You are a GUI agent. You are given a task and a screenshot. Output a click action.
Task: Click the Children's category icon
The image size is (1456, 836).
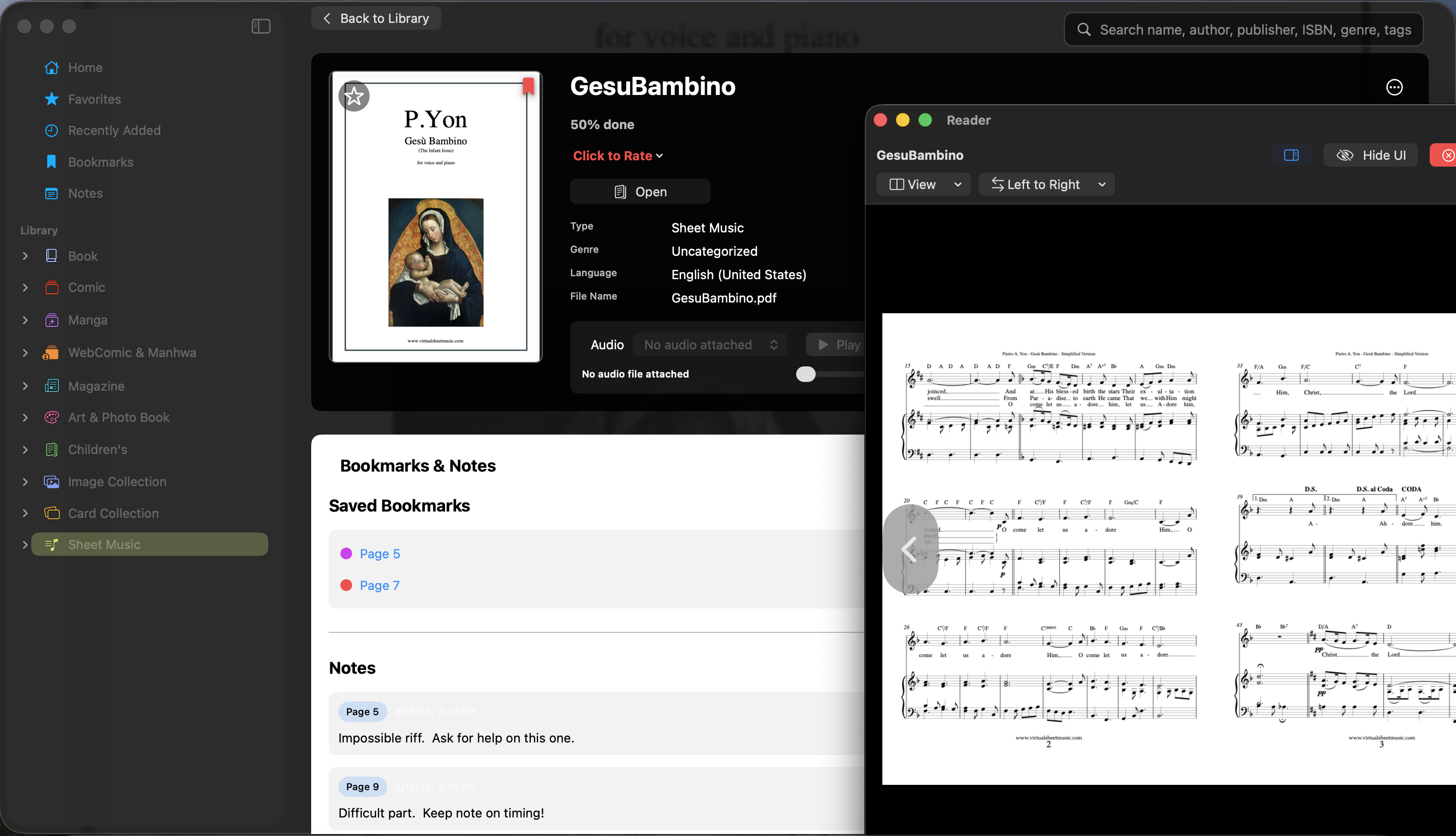[52, 450]
